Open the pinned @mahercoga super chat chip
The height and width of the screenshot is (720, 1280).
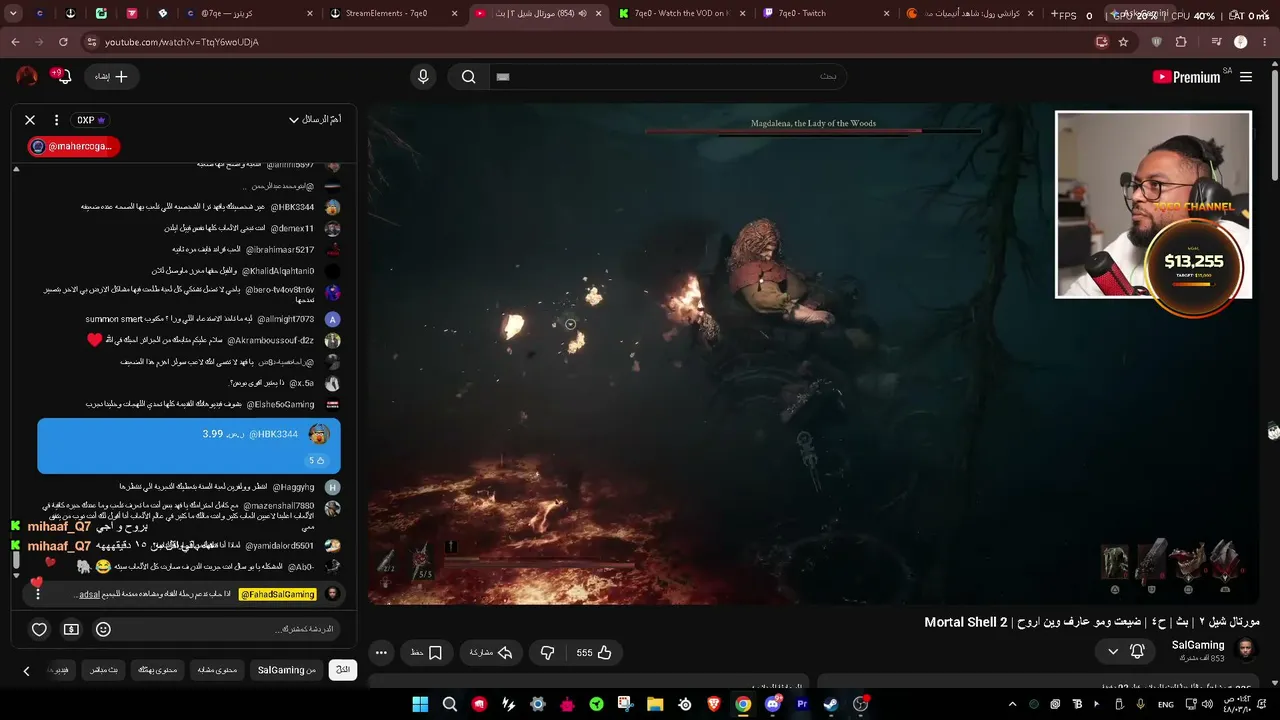(x=73, y=146)
